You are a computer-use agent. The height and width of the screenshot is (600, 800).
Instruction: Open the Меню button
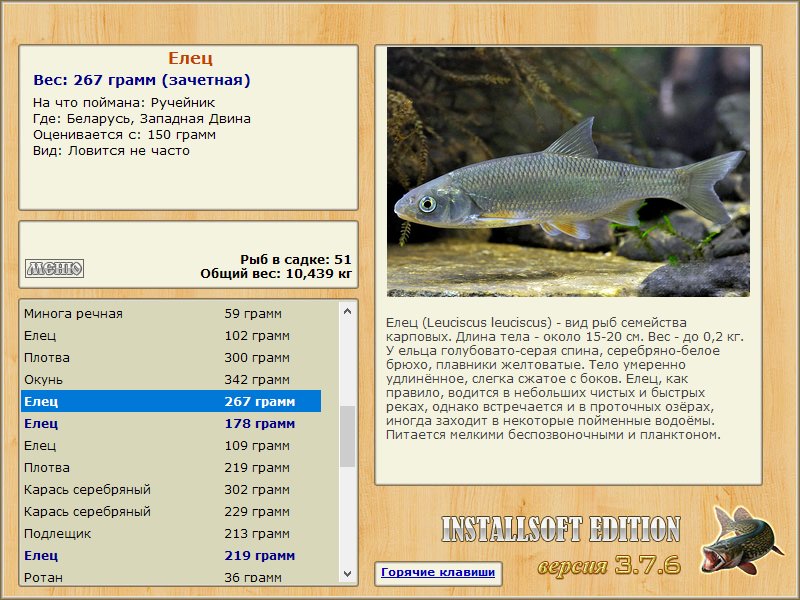pos(55,268)
